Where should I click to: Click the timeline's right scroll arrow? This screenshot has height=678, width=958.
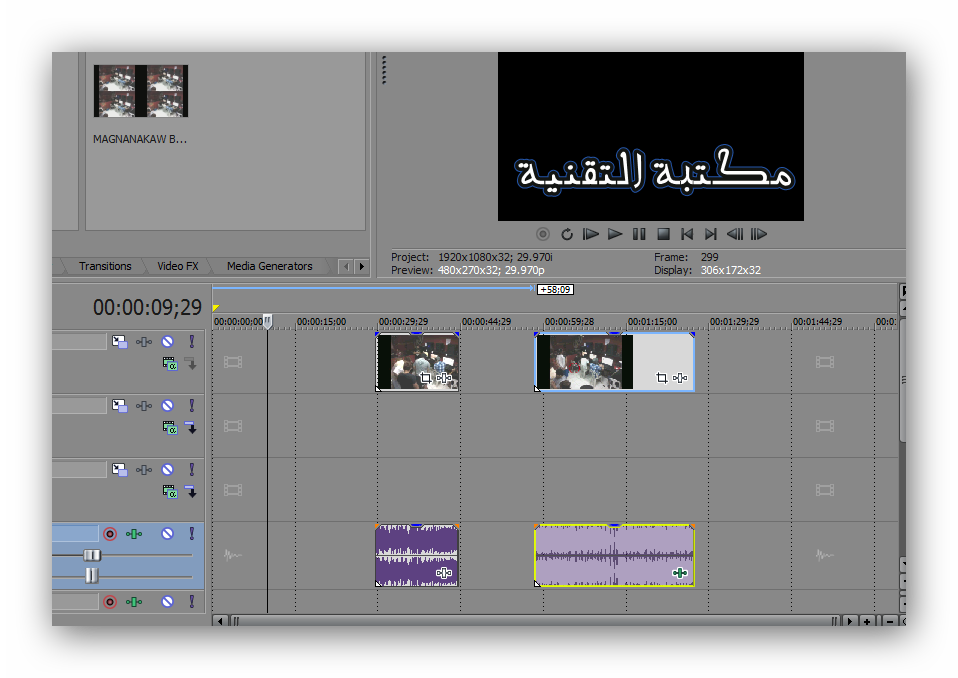pos(849,621)
